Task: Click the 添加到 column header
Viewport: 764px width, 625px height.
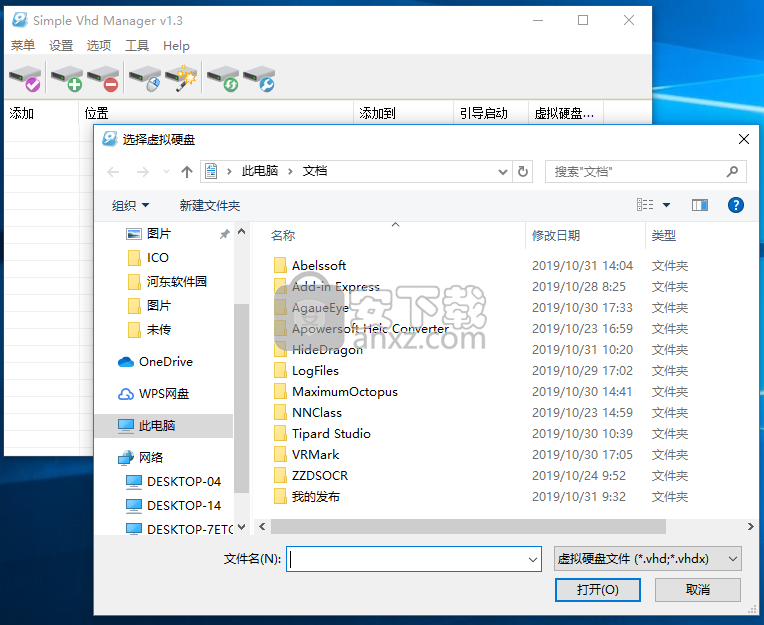Action: [403, 113]
